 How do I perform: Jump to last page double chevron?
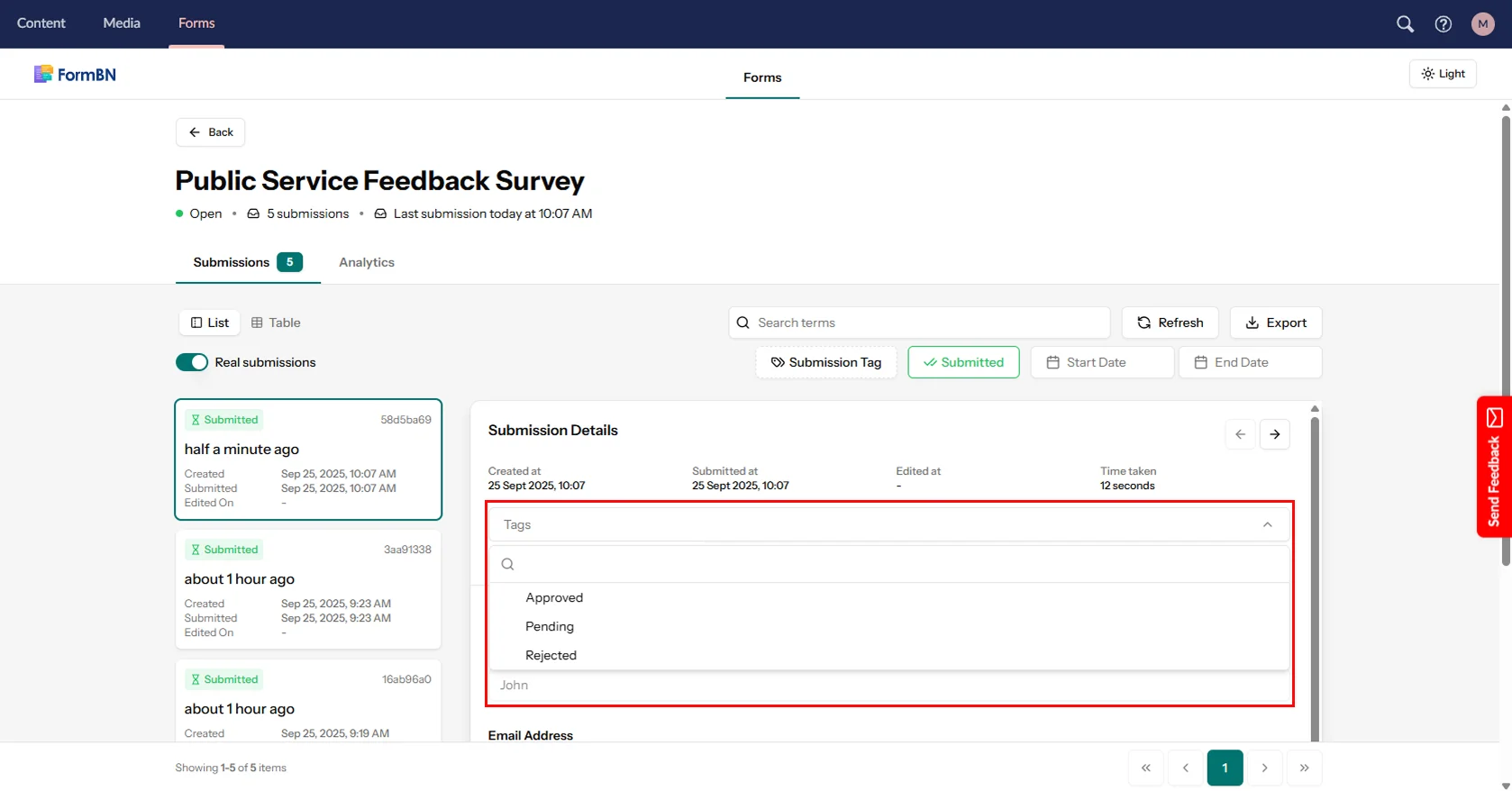1304,768
